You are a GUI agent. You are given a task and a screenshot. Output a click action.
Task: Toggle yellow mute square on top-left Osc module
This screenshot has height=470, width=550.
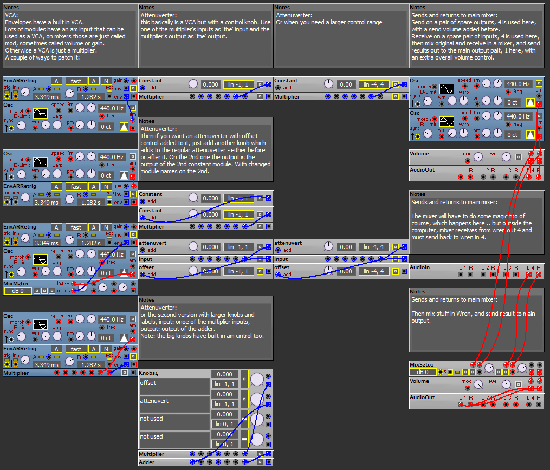coord(133,108)
